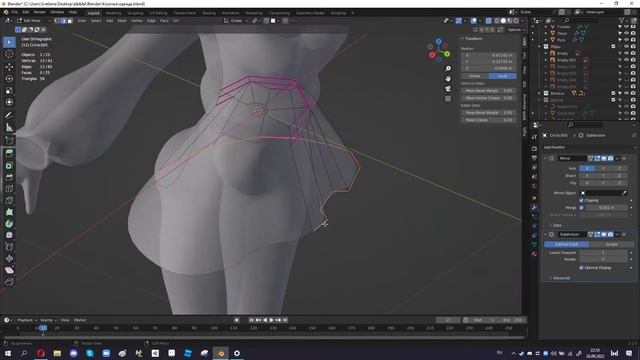Select the Scale tool

click(x=9, y=90)
